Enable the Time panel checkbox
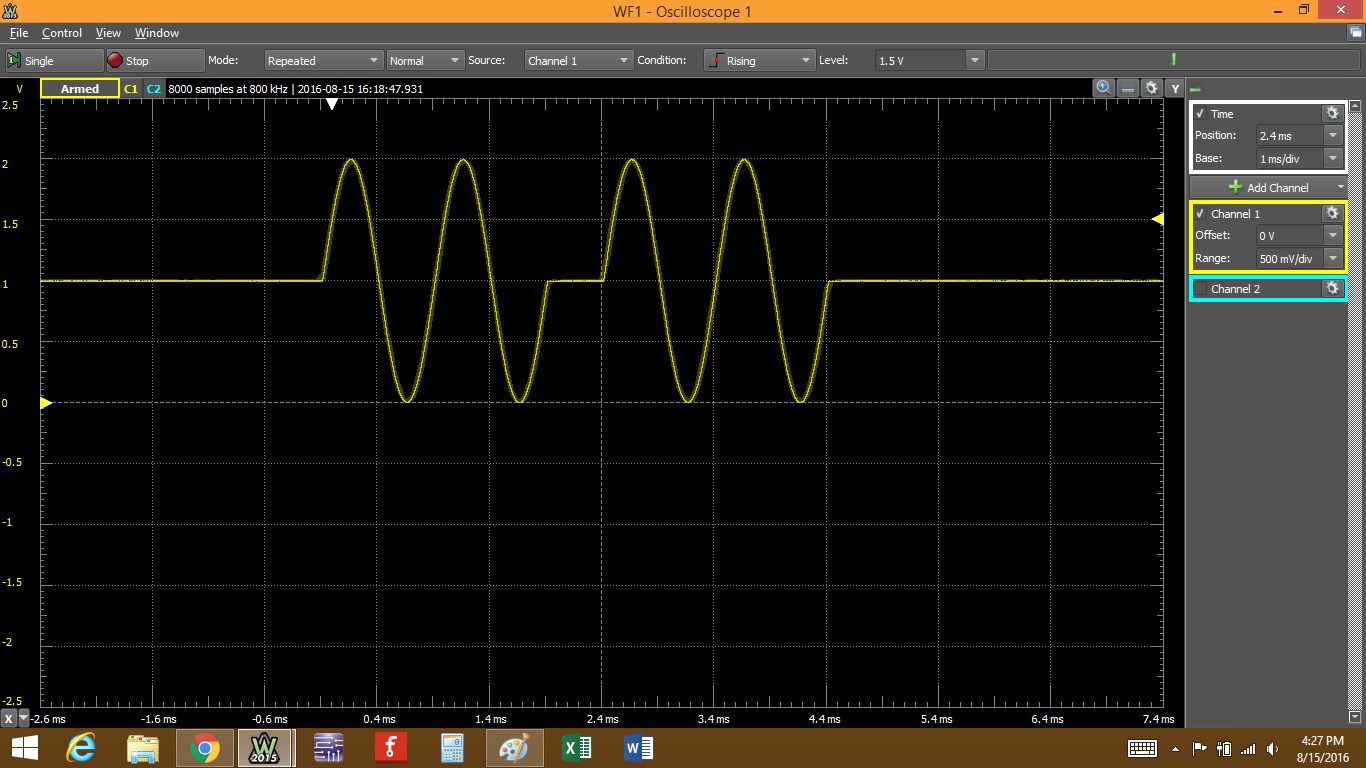The width and height of the screenshot is (1366, 768). (x=1200, y=113)
